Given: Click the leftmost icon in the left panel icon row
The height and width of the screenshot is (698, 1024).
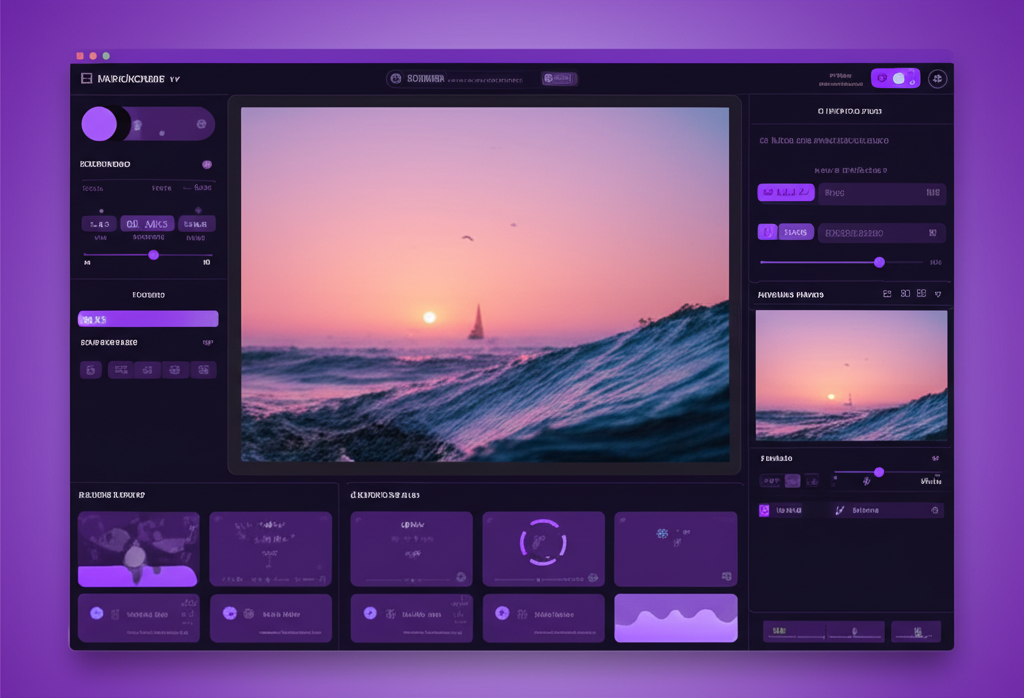Looking at the screenshot, I should [x=89, y=370].
